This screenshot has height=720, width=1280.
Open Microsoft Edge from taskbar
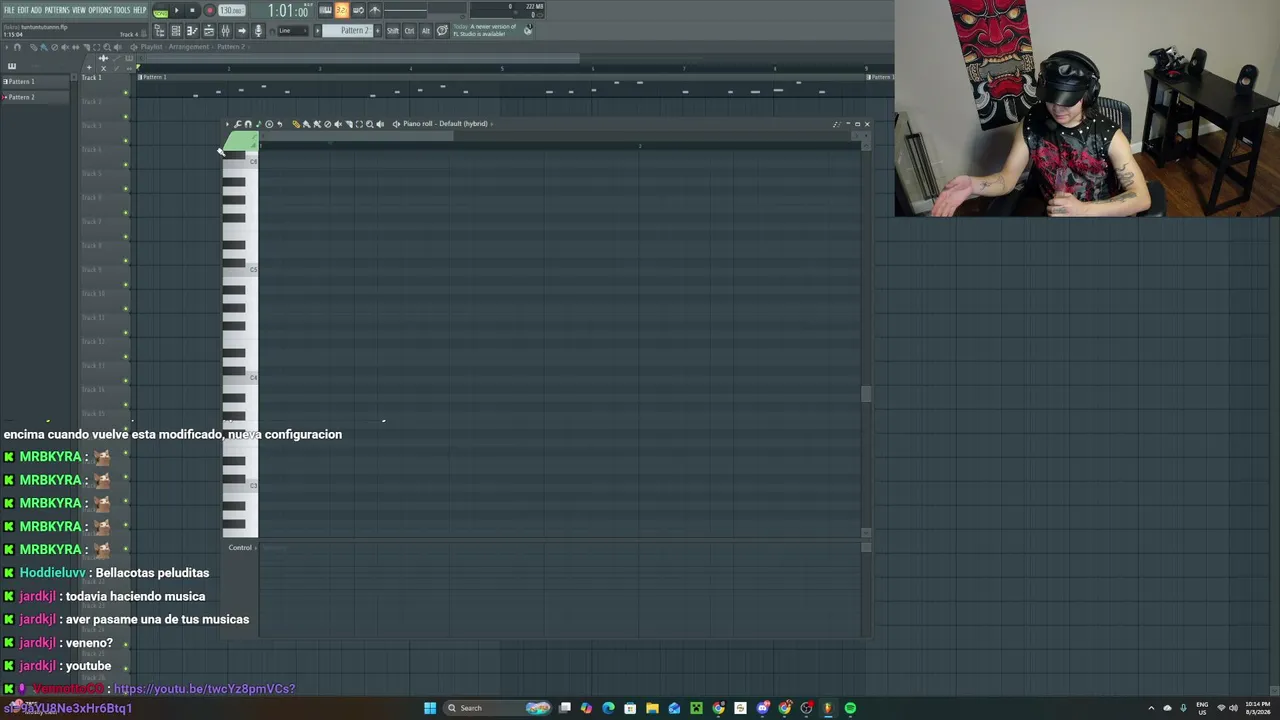[608, 708]
